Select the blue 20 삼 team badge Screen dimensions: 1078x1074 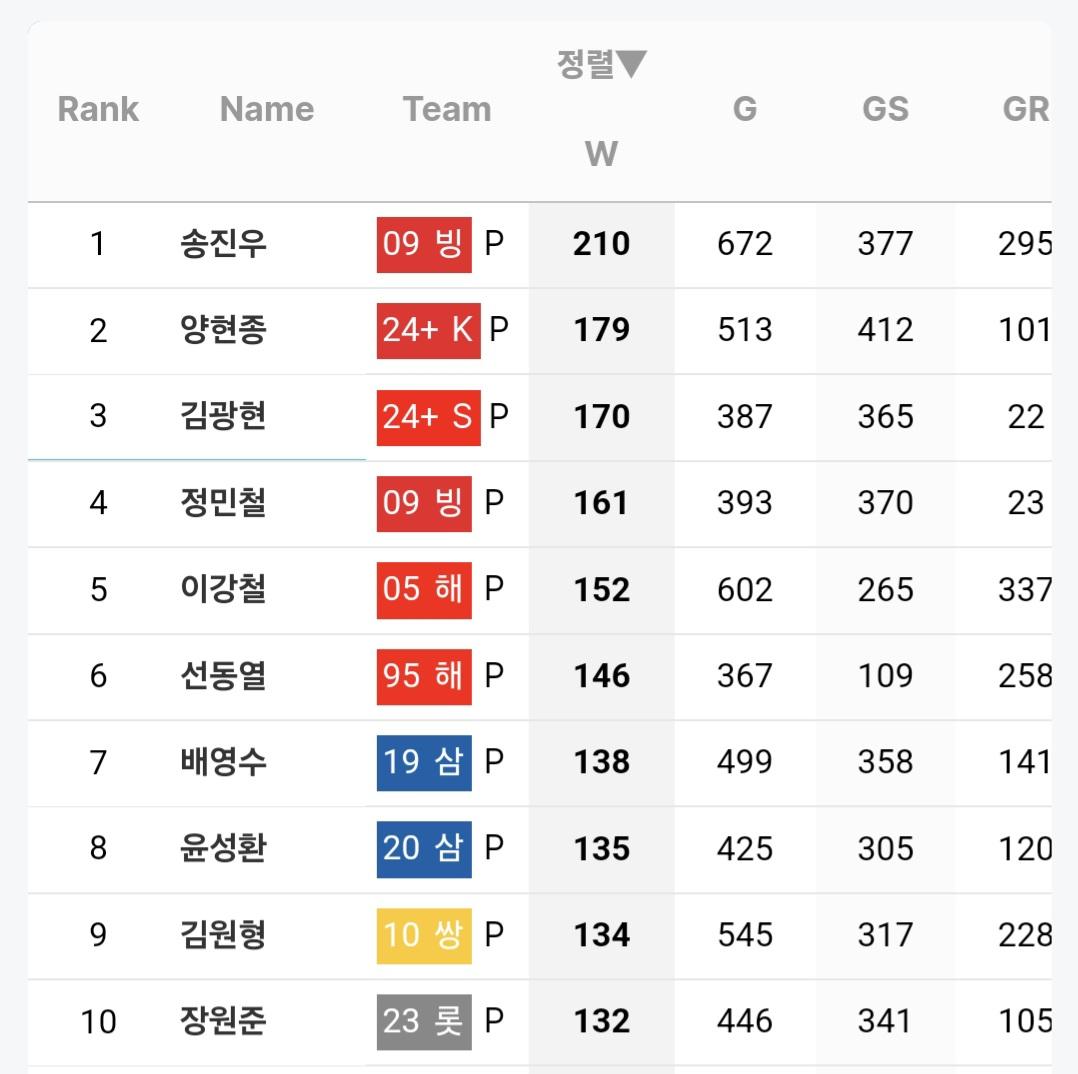(x=424, y=848)
